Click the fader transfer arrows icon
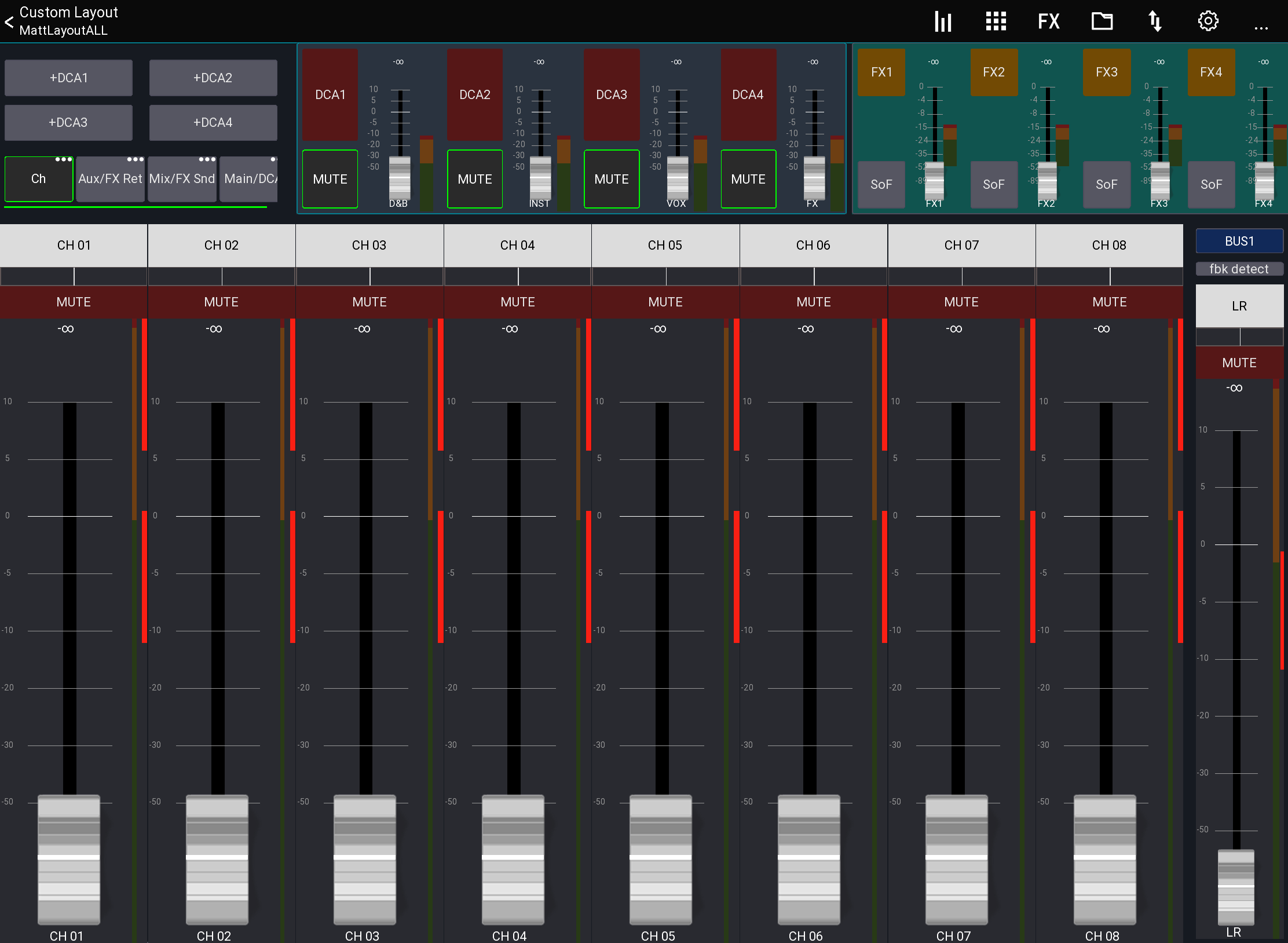 coord(1155,21)
